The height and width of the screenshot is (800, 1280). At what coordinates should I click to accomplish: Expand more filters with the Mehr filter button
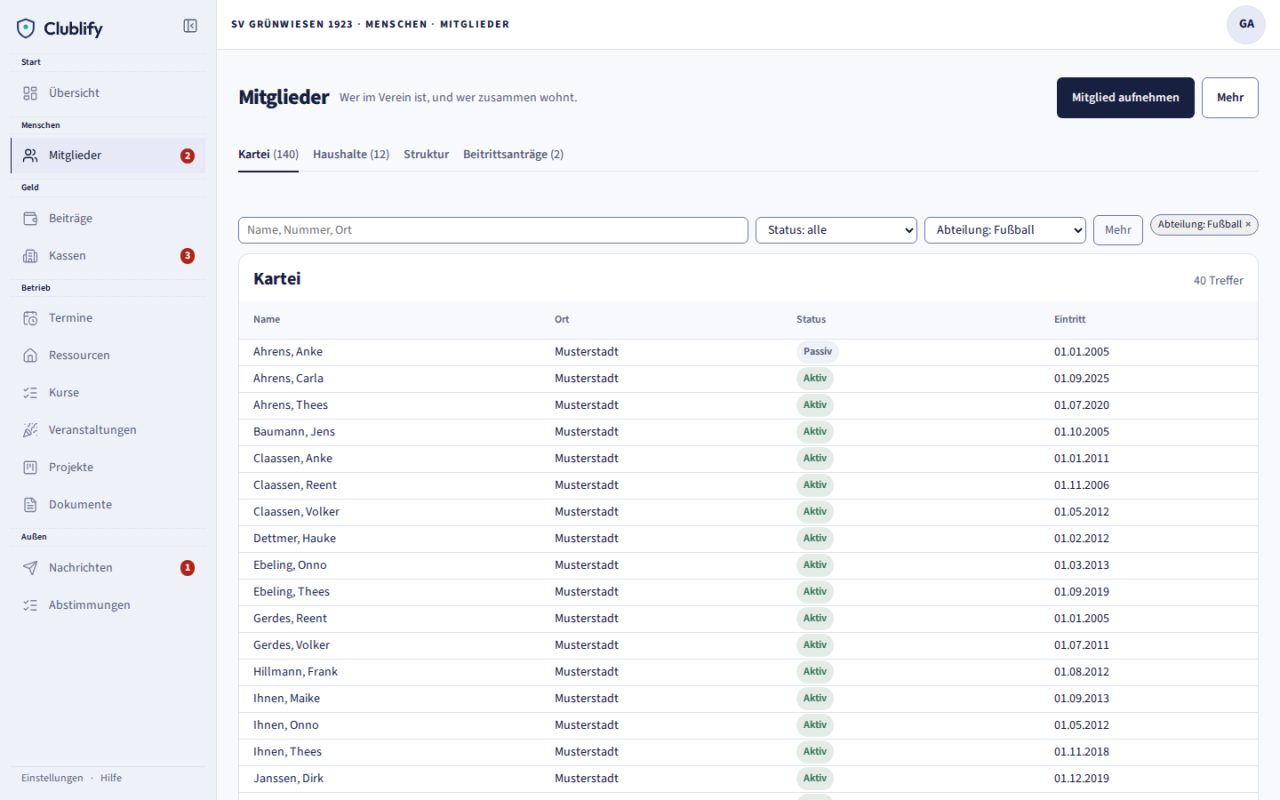click(x=1118, y=230)
